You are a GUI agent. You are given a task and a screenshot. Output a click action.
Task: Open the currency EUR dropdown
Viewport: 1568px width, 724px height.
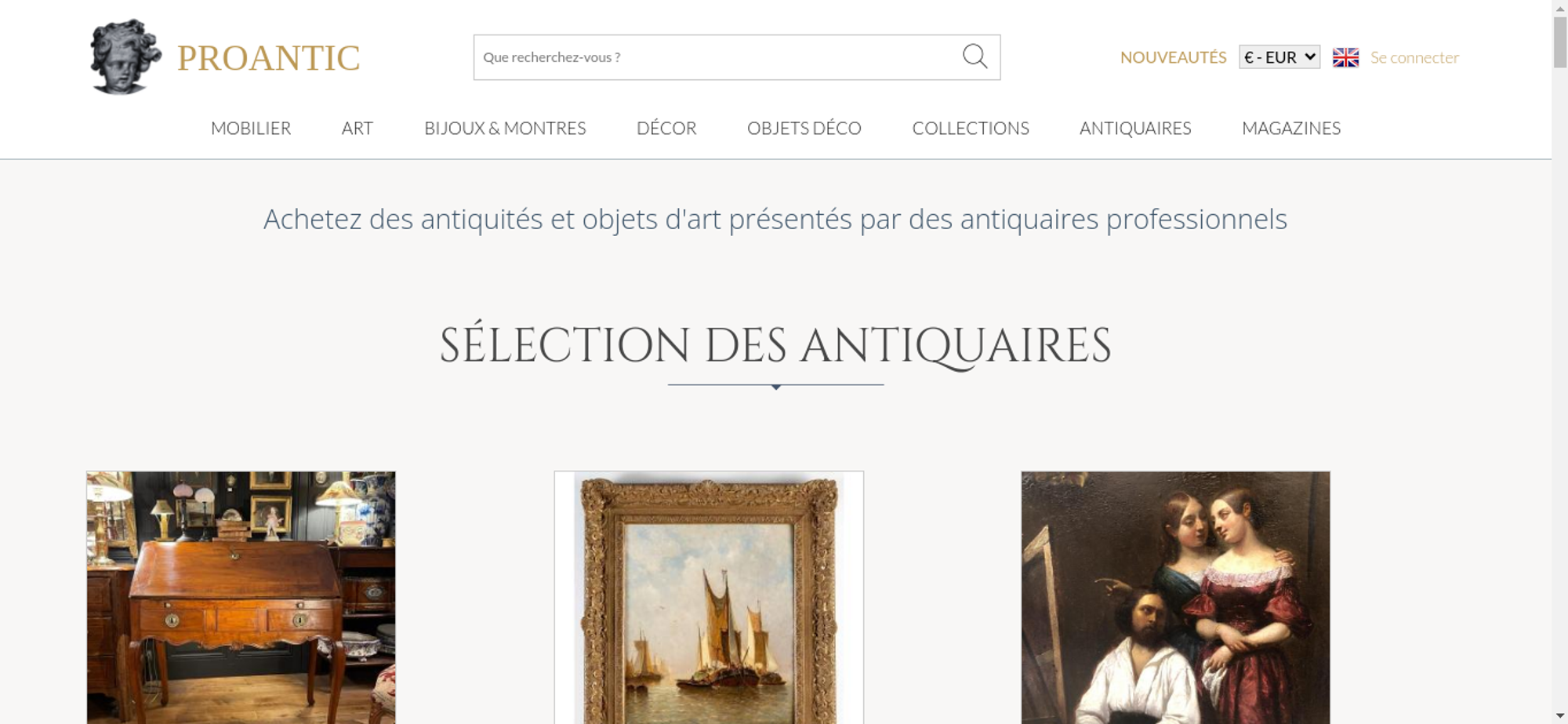tap(1279, 57)
